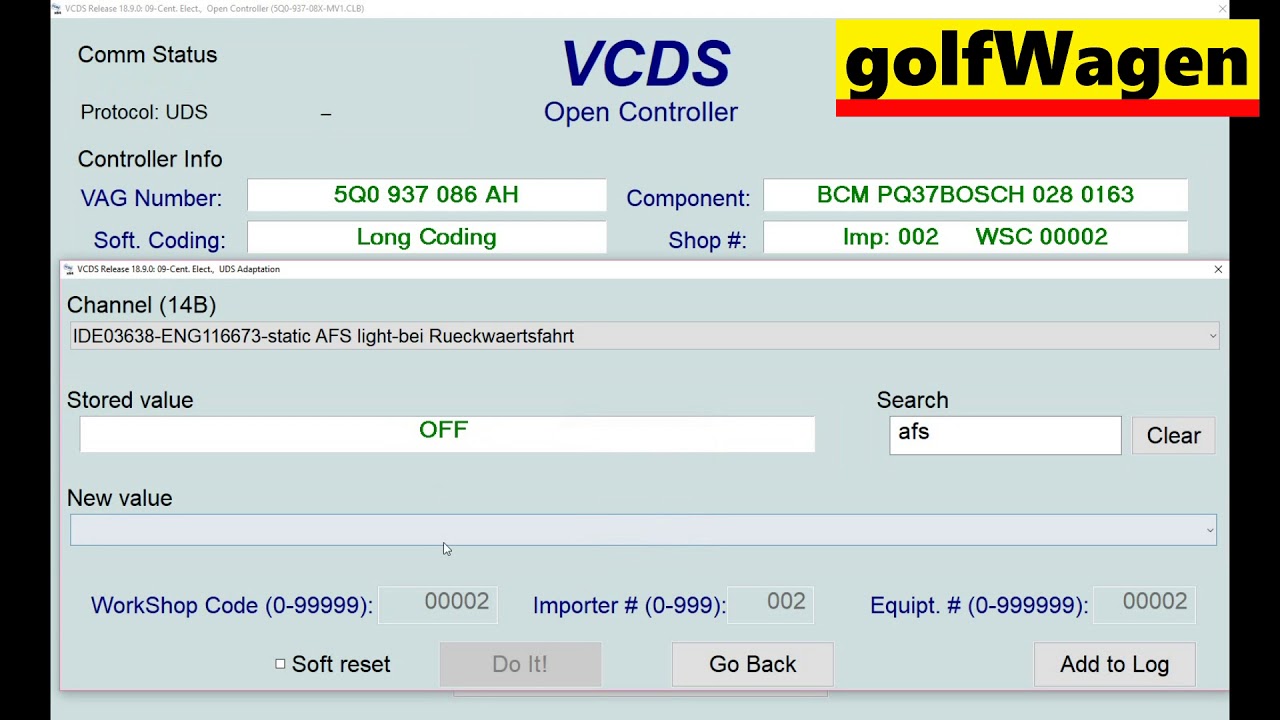Click the Channel dropdown arrow

coord(1213,336)
